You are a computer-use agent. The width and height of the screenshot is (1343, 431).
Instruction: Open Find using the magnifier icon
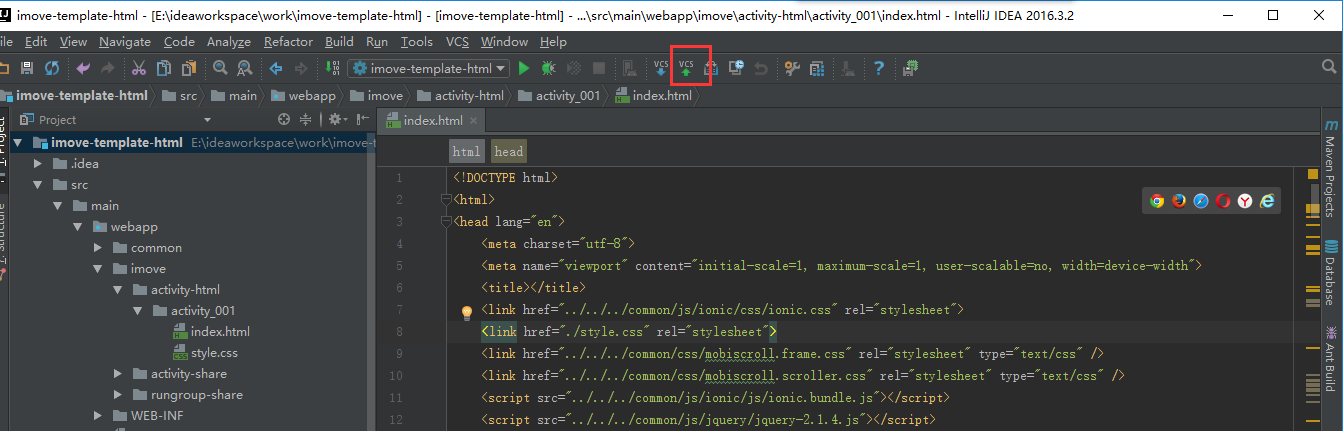pyautogui.click(x=219, y=68)
